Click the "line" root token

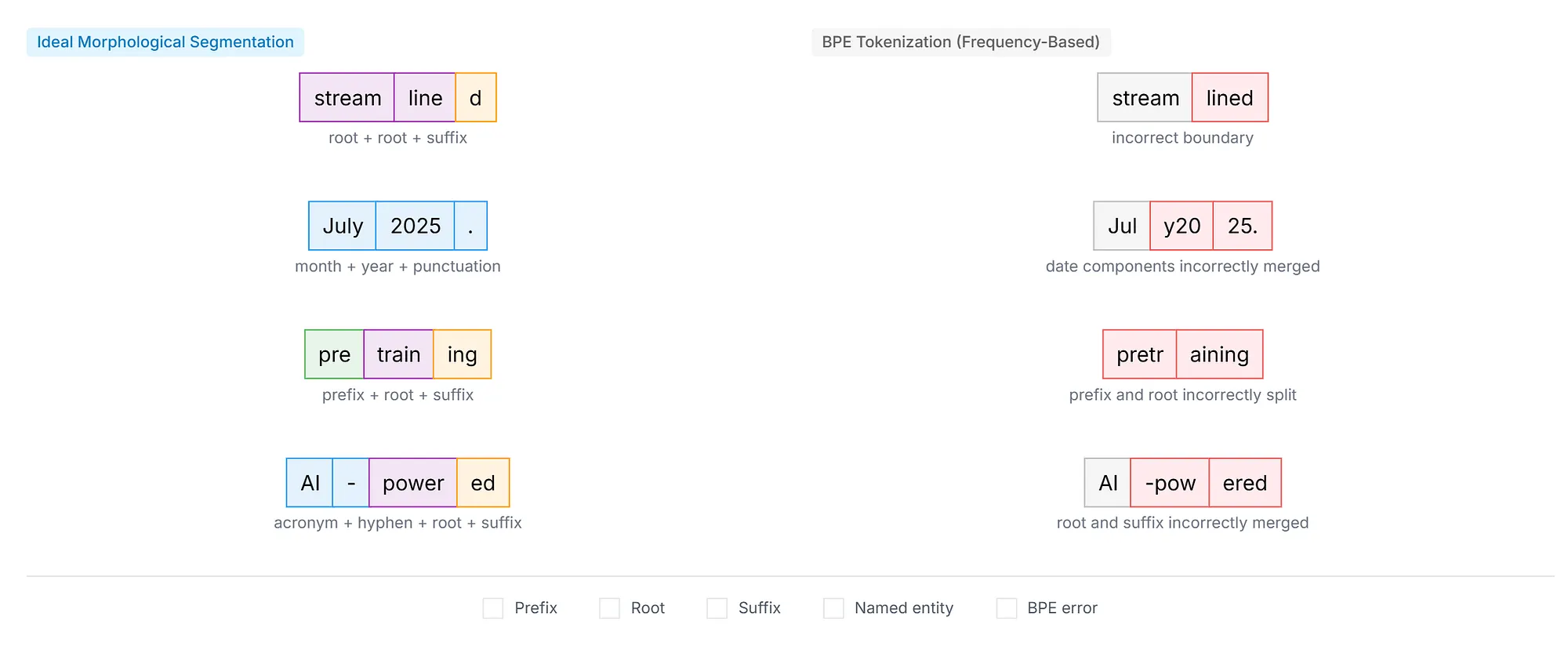point(425,98)
